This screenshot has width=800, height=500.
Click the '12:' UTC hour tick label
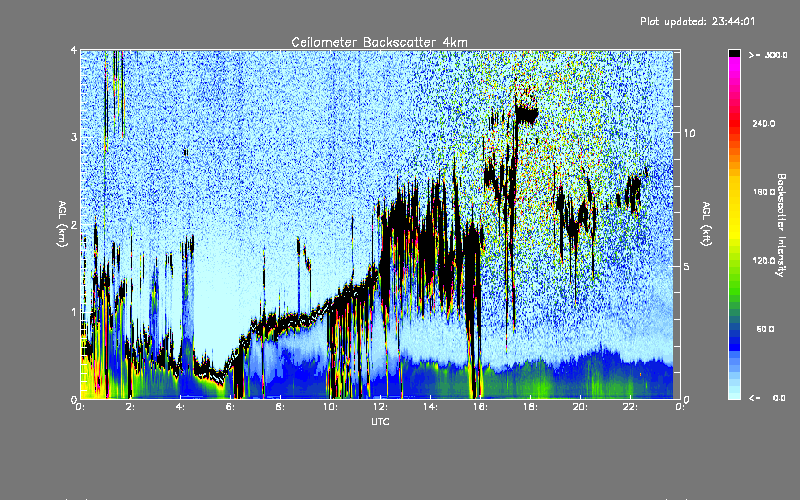point(380,407)
